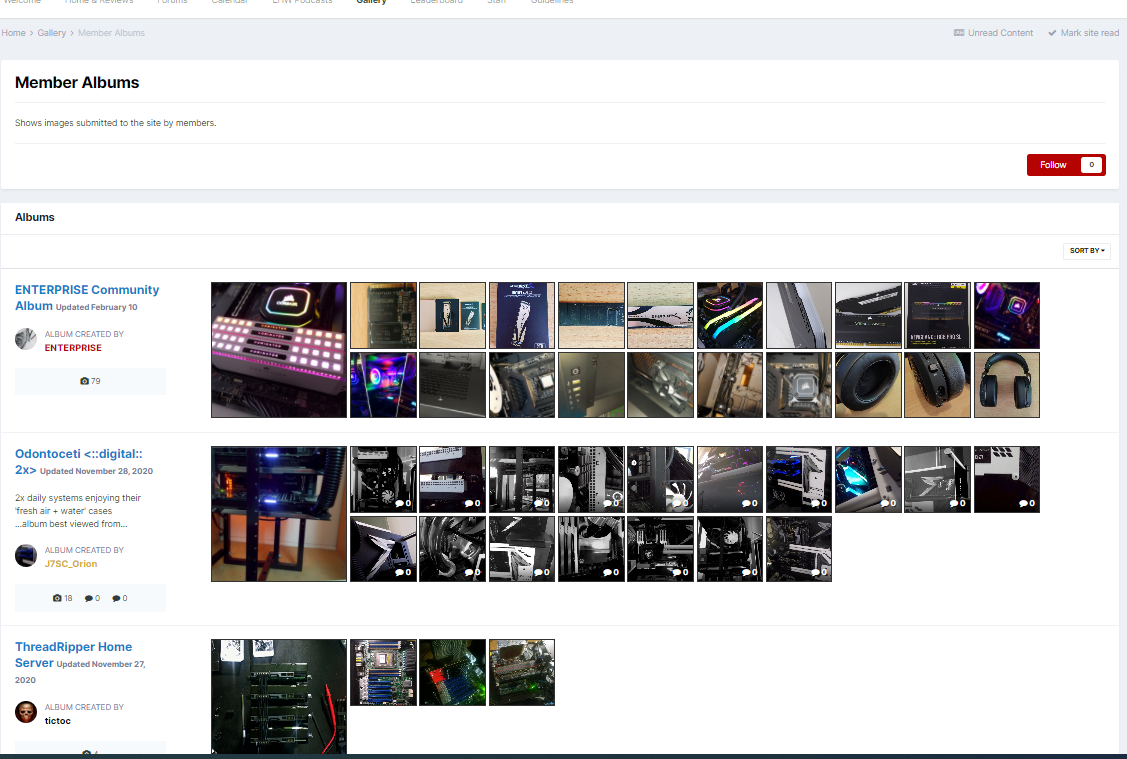Screen dimensions: 1127x759
Task: Open the tictoc author profile link
Action: [x=58, y=721]
